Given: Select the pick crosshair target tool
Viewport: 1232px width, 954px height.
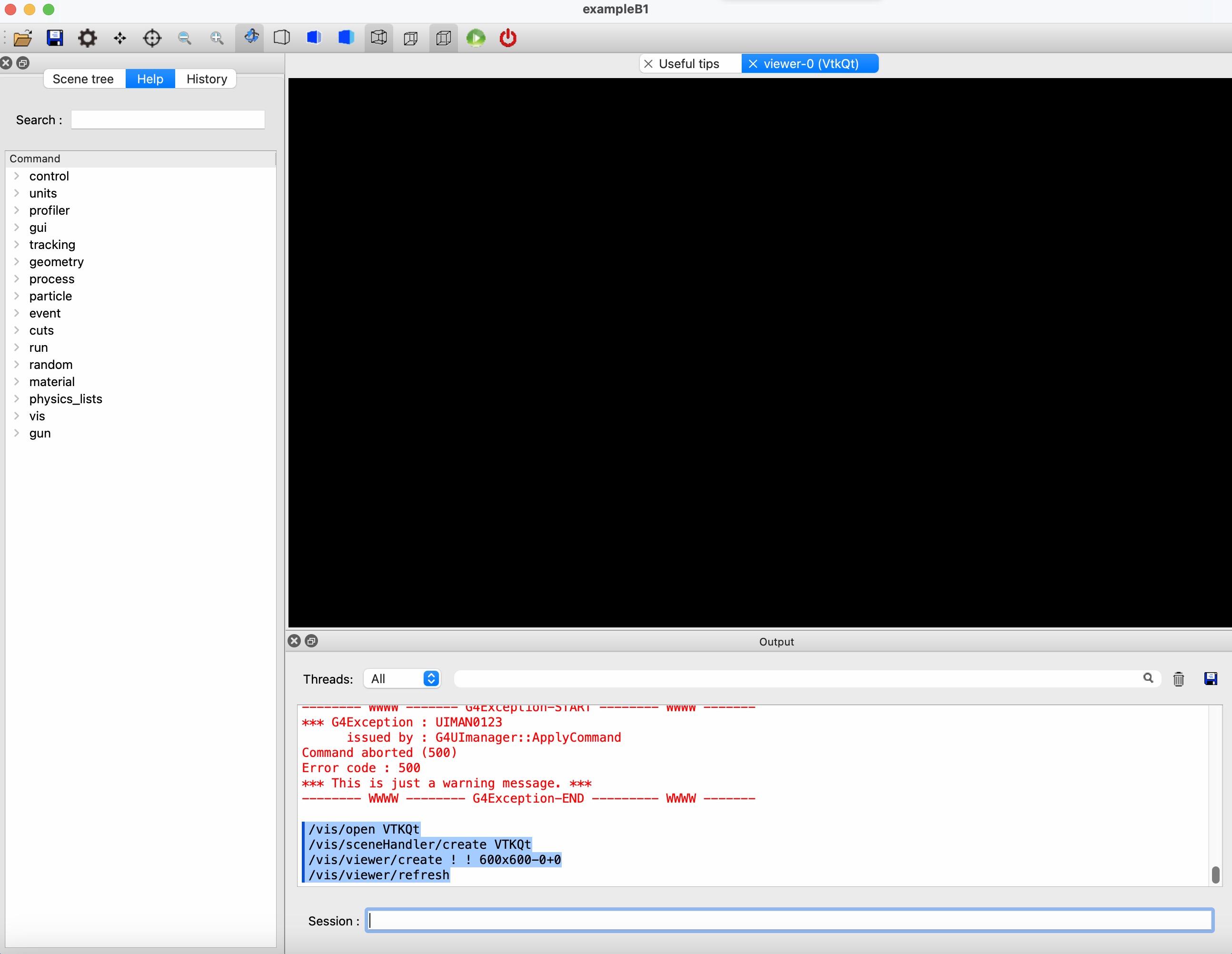Looking at the screenshot, I should (152, 39).
